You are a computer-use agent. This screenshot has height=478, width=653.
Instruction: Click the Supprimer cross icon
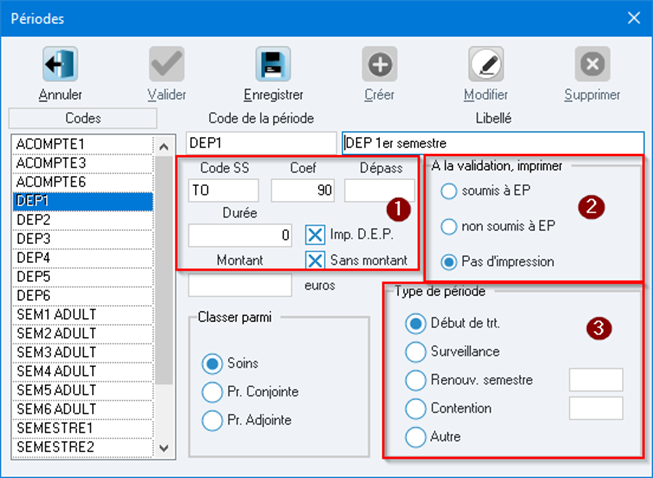[x=592, y=64]
